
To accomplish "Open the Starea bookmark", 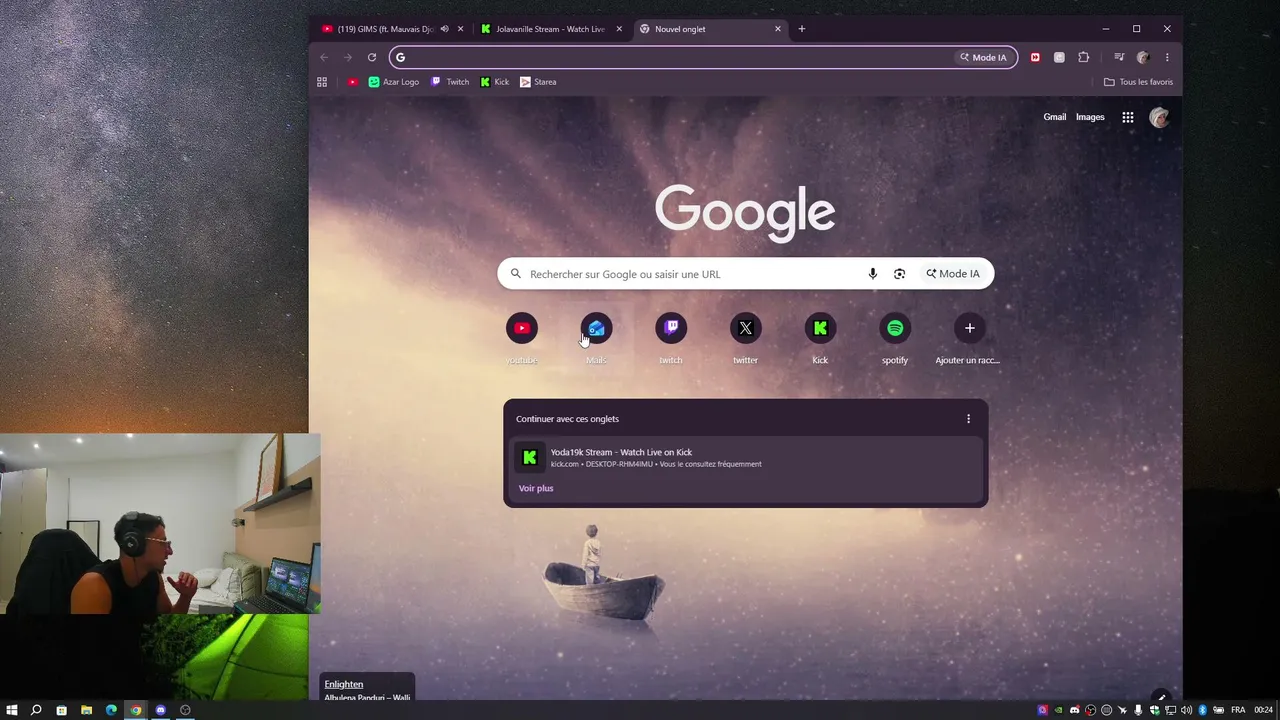I will coord(538,82).
